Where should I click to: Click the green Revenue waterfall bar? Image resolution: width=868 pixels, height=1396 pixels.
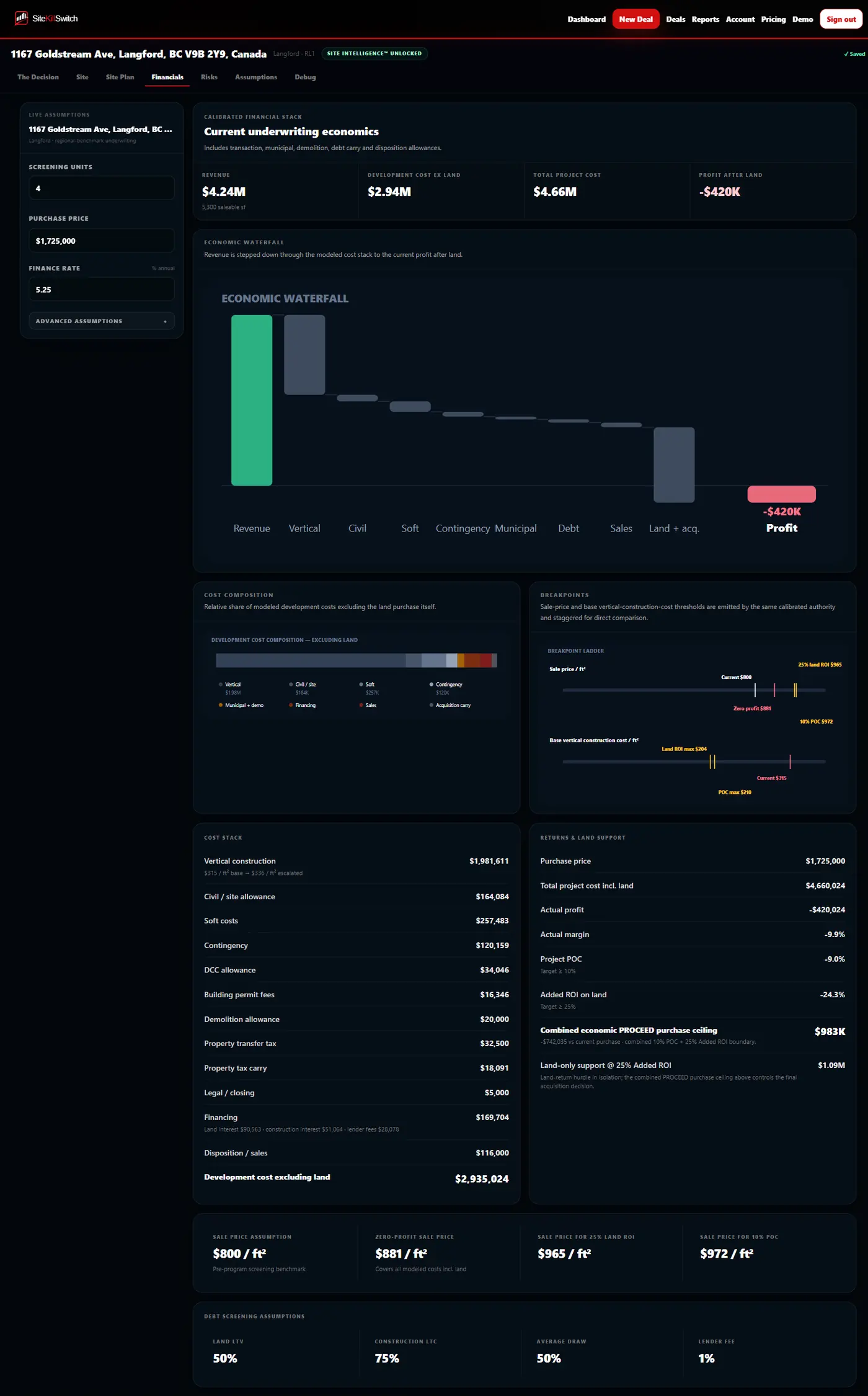tap(252, 400)
